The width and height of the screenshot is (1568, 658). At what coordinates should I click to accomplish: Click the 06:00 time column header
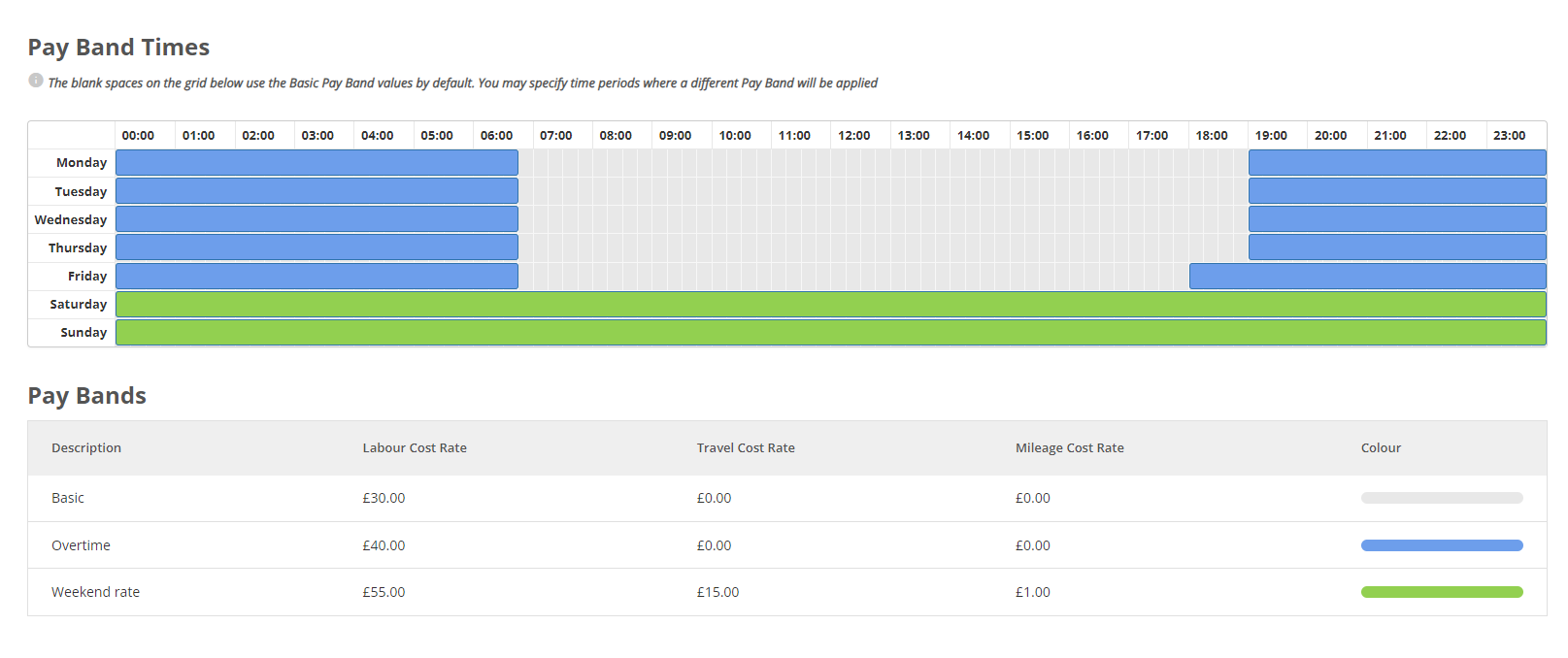(496, 136)
